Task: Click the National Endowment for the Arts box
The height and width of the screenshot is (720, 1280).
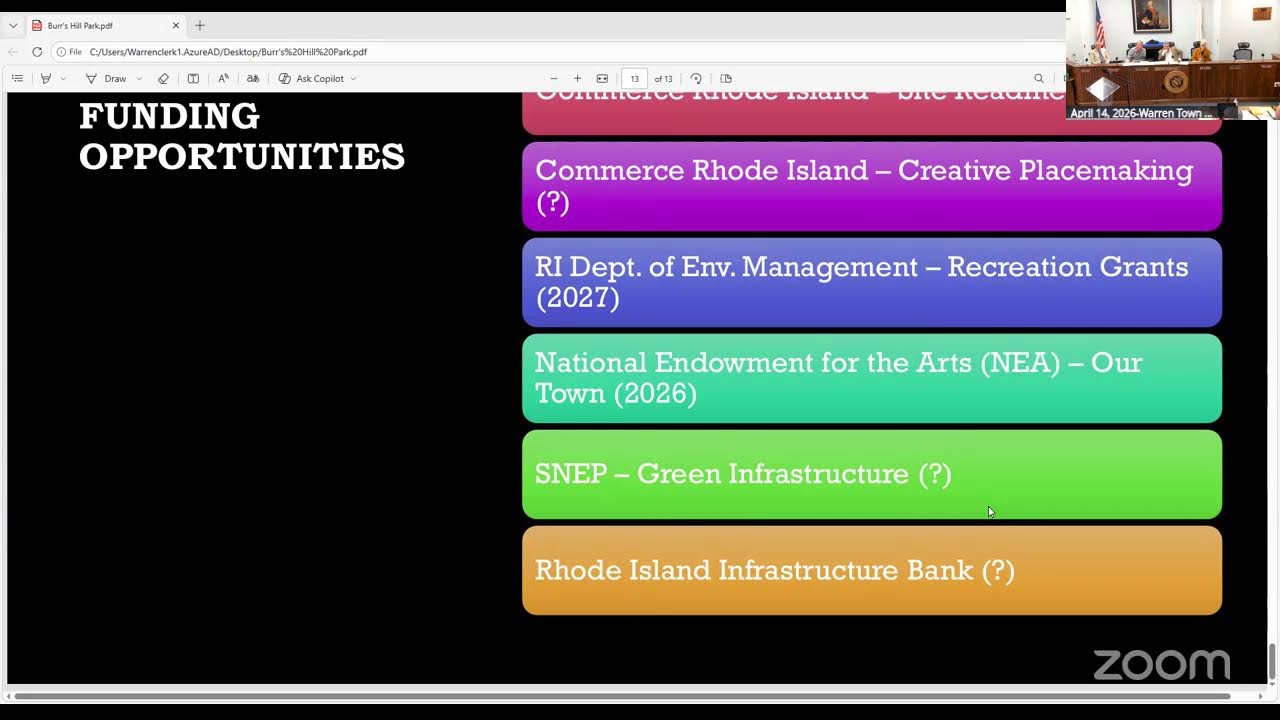Action: (x=872, y=378)
